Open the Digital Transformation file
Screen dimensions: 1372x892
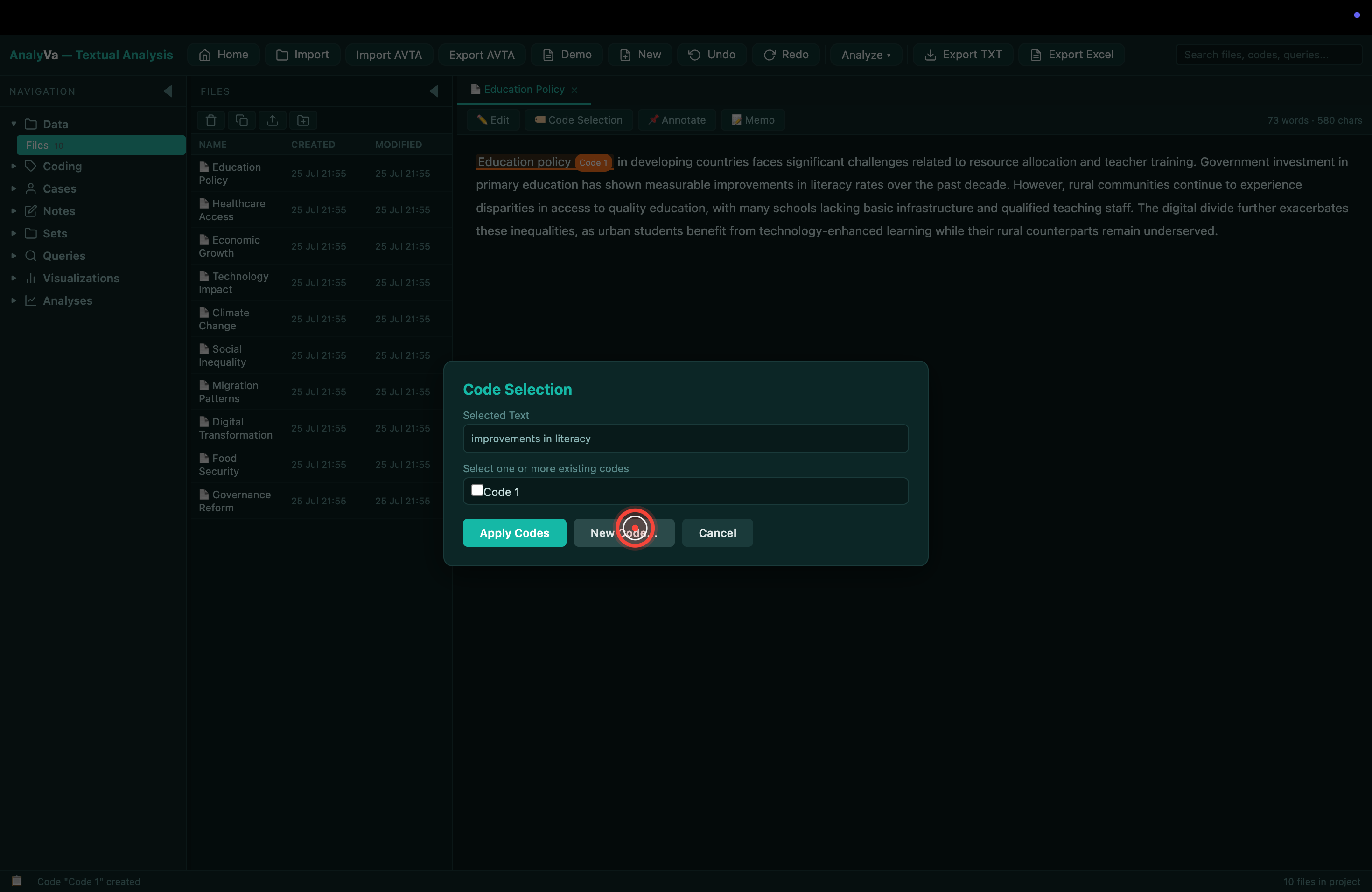coord(321,428)
